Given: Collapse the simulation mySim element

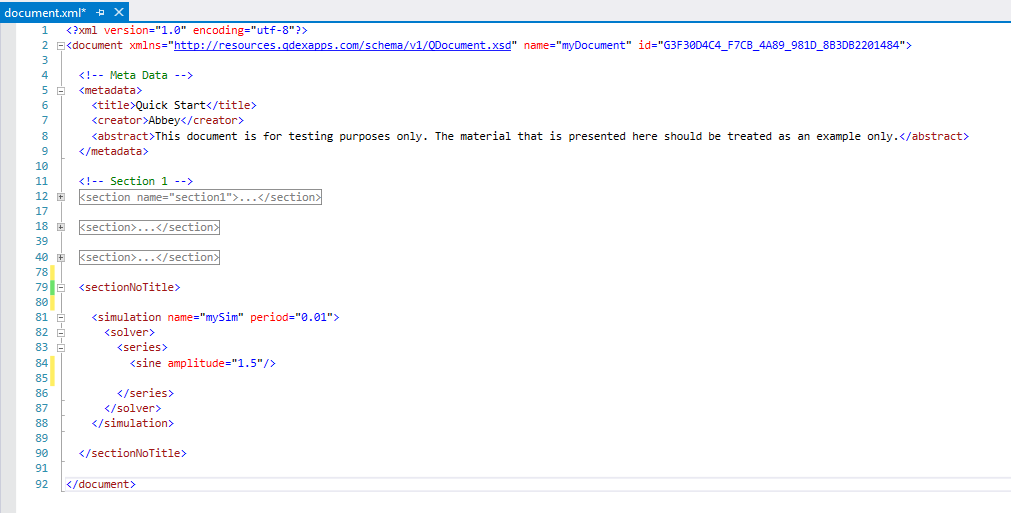Looking at the screenshot, I should pos(61,317).
